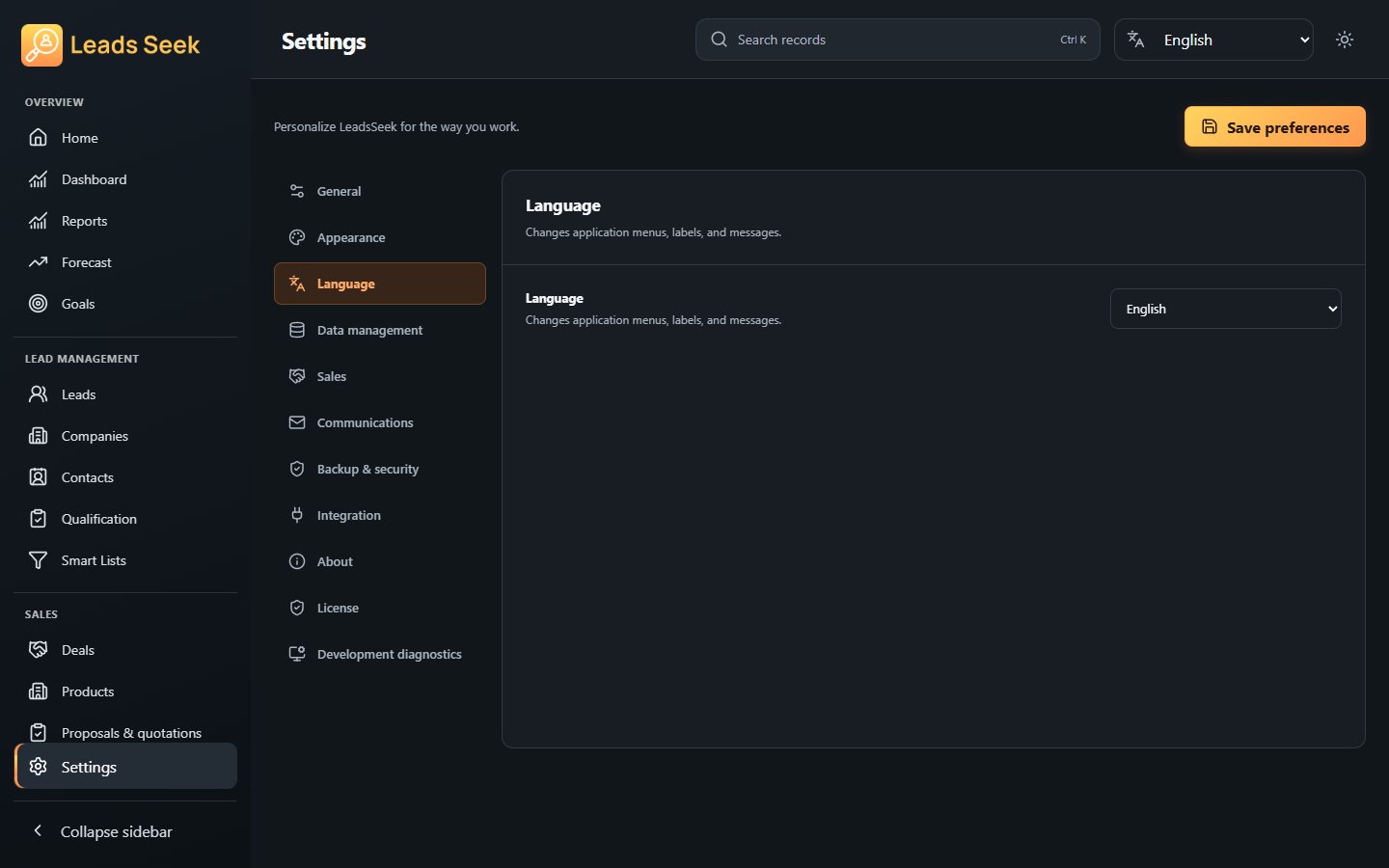1389x868 pixels.
Task: Switch to the Integration settings tab
Action: pyautogui.click(x=380, y=515)
